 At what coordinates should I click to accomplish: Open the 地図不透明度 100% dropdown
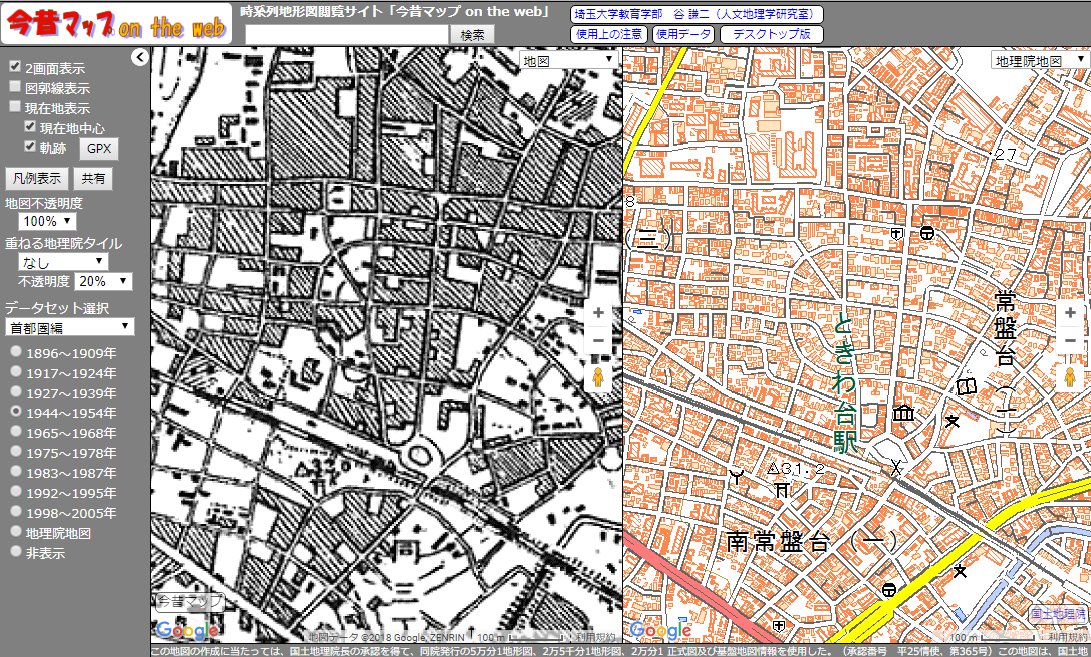(x=47, y=221)
